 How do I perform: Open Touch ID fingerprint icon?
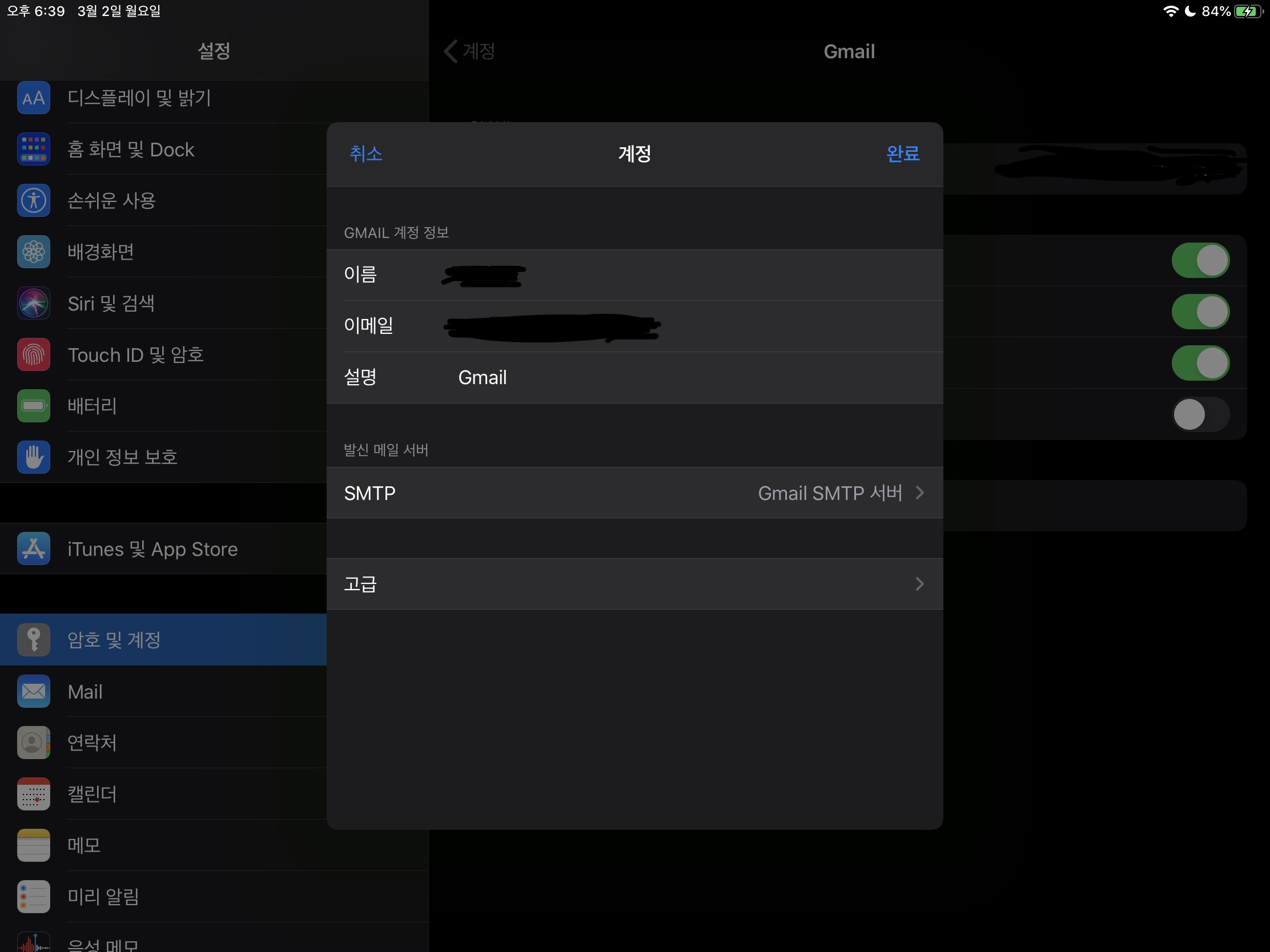[x=33, y=354]
